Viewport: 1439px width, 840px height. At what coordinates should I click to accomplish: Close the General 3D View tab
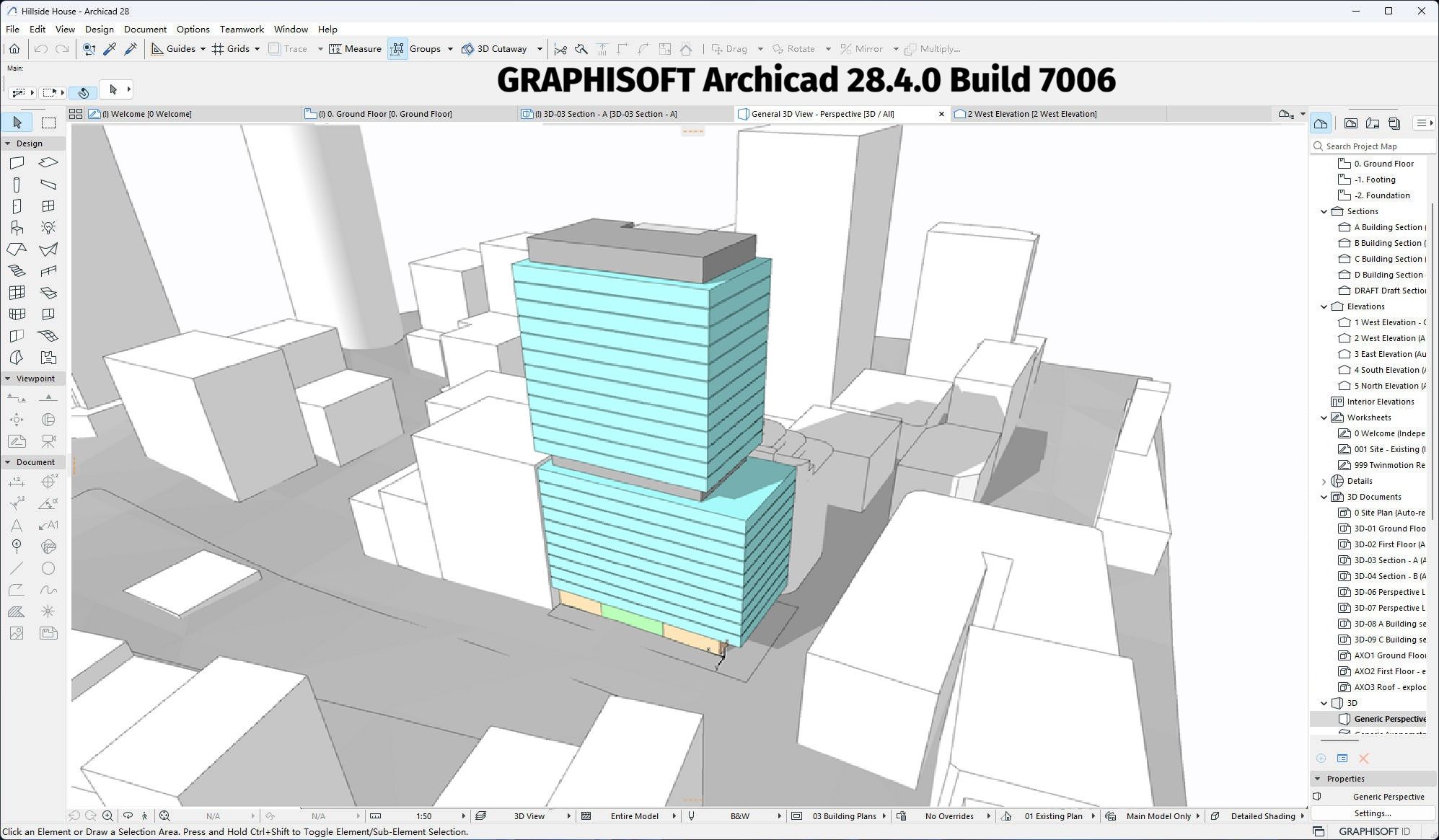pyautogui.click(x=941, y=114)
